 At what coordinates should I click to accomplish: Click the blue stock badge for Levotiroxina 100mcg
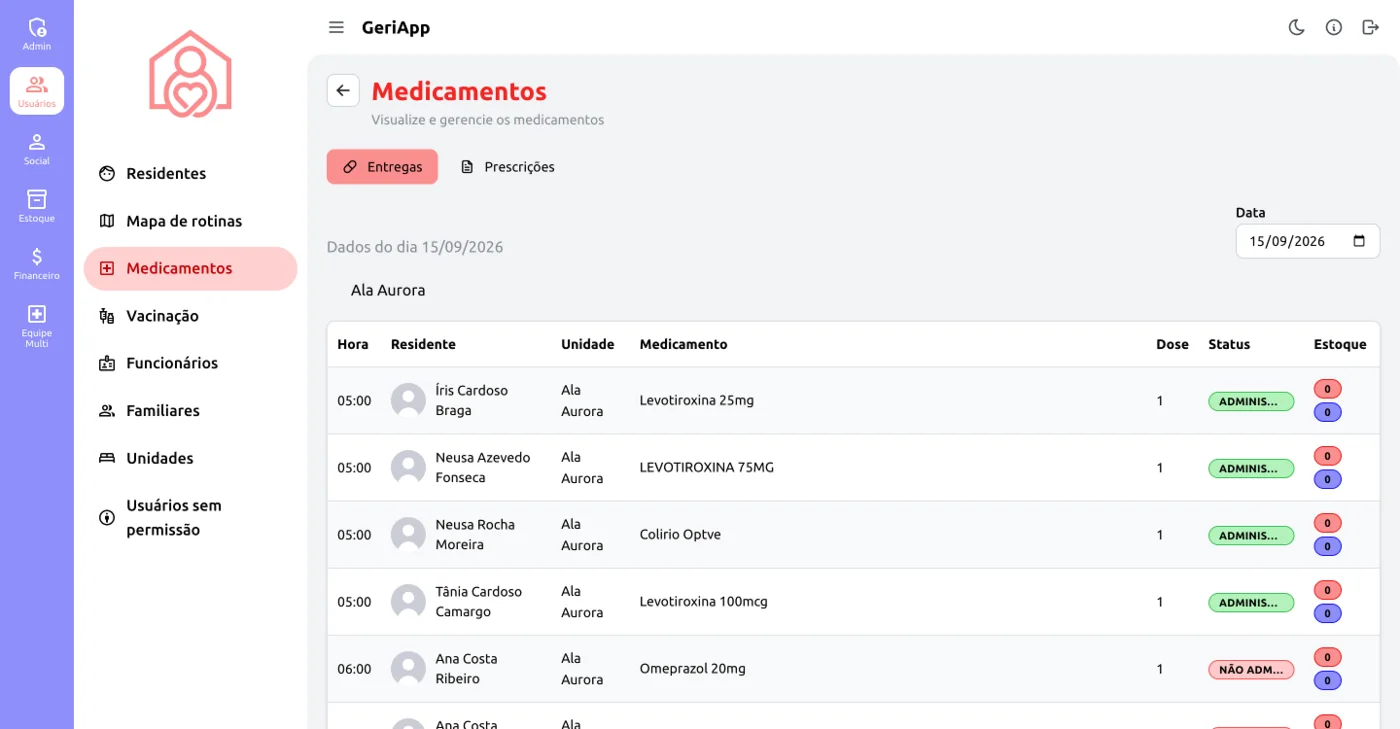click(x=1327, y=614)
